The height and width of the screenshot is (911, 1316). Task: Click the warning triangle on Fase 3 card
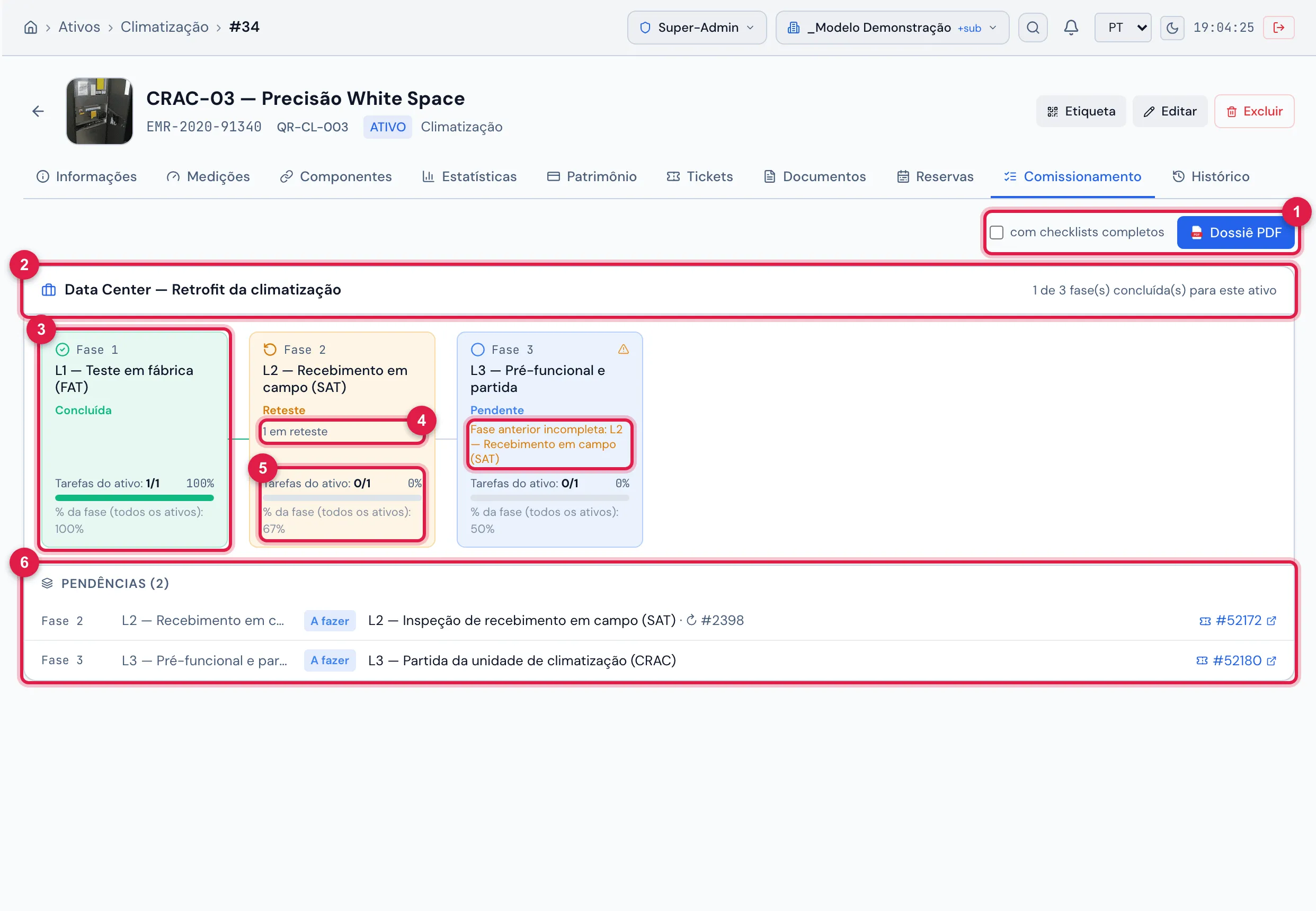point(623,350)
